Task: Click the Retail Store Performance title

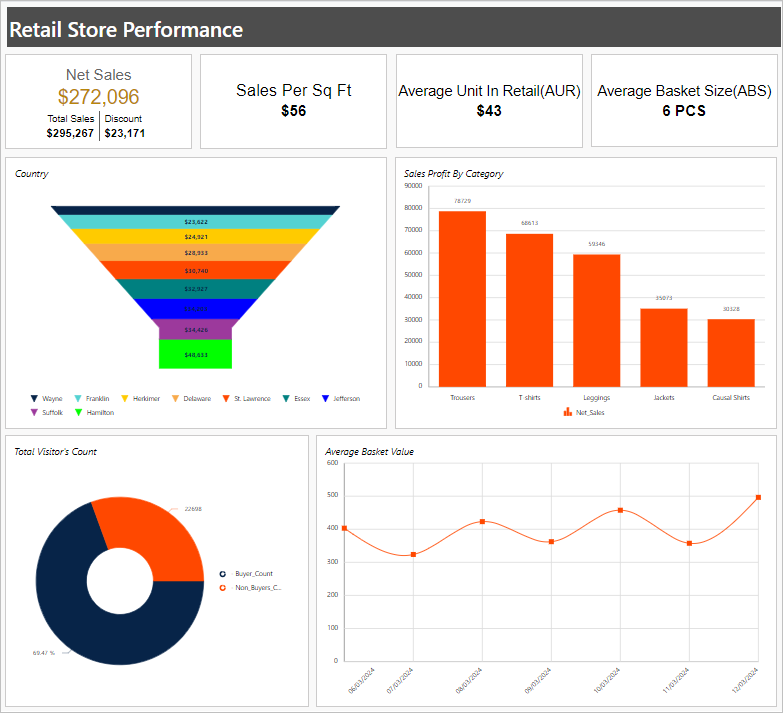Action: point(126,29)
